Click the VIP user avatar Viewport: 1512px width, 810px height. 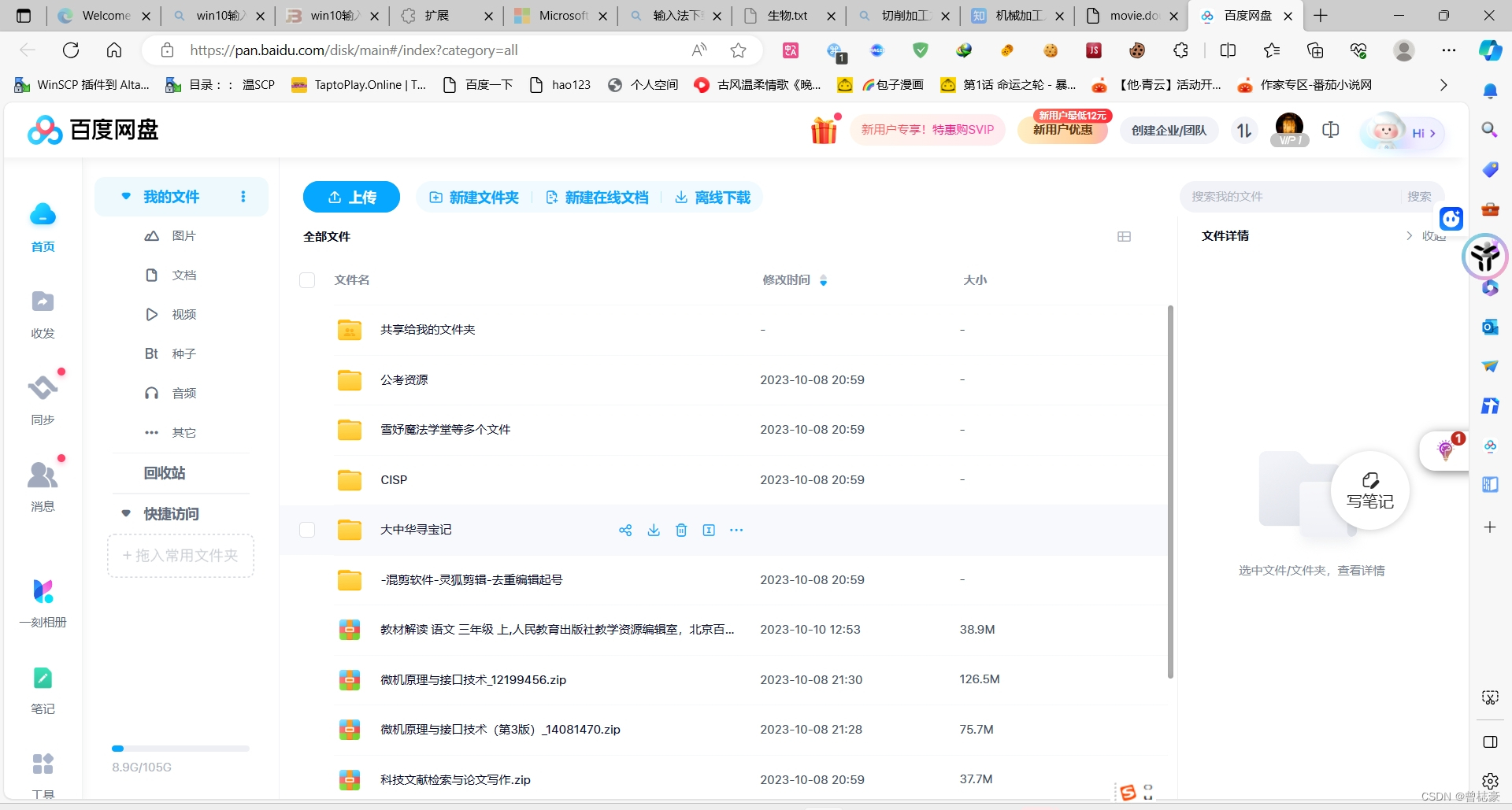(x=1289, y=129)
